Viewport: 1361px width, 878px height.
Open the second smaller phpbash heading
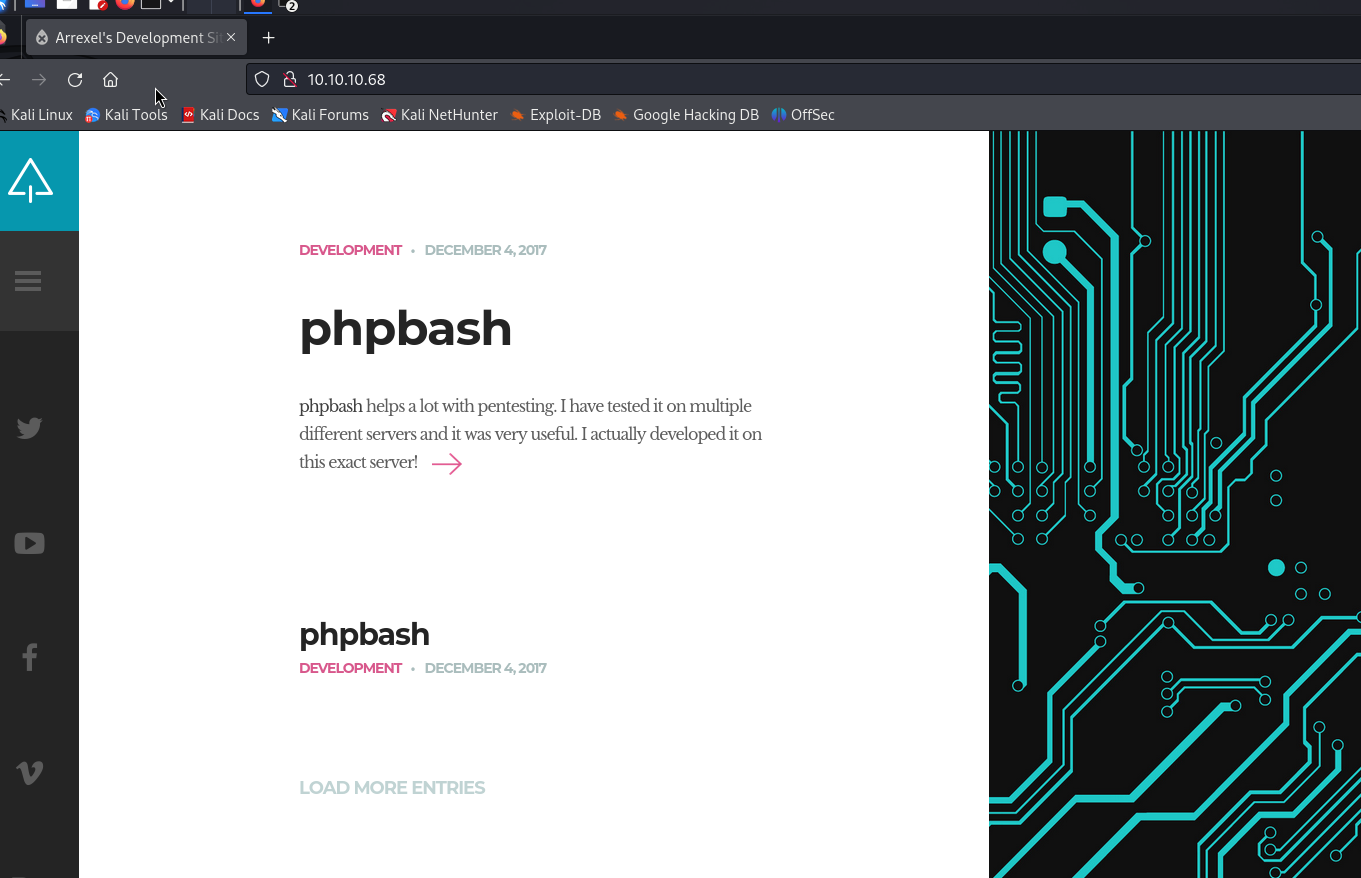coord(364,634)
